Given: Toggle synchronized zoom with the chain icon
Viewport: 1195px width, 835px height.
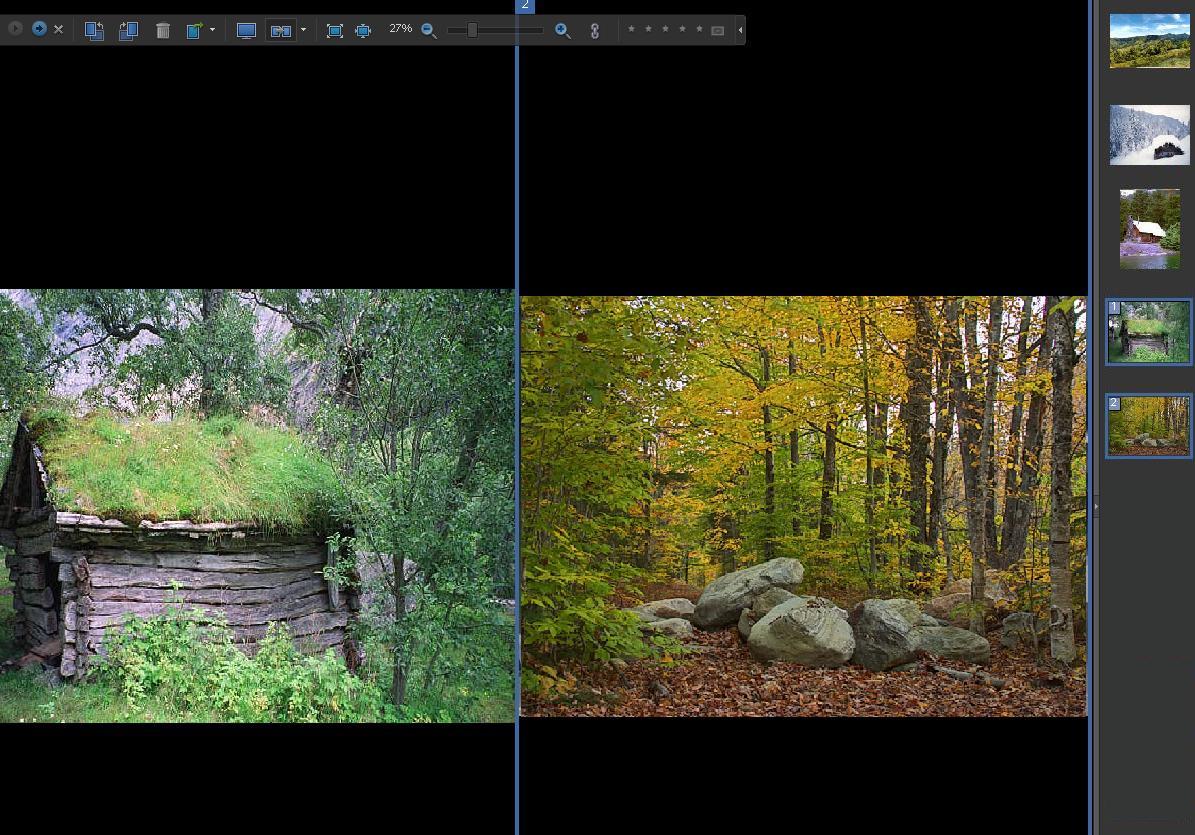Looking at the screenshot, I should (594, 30).
